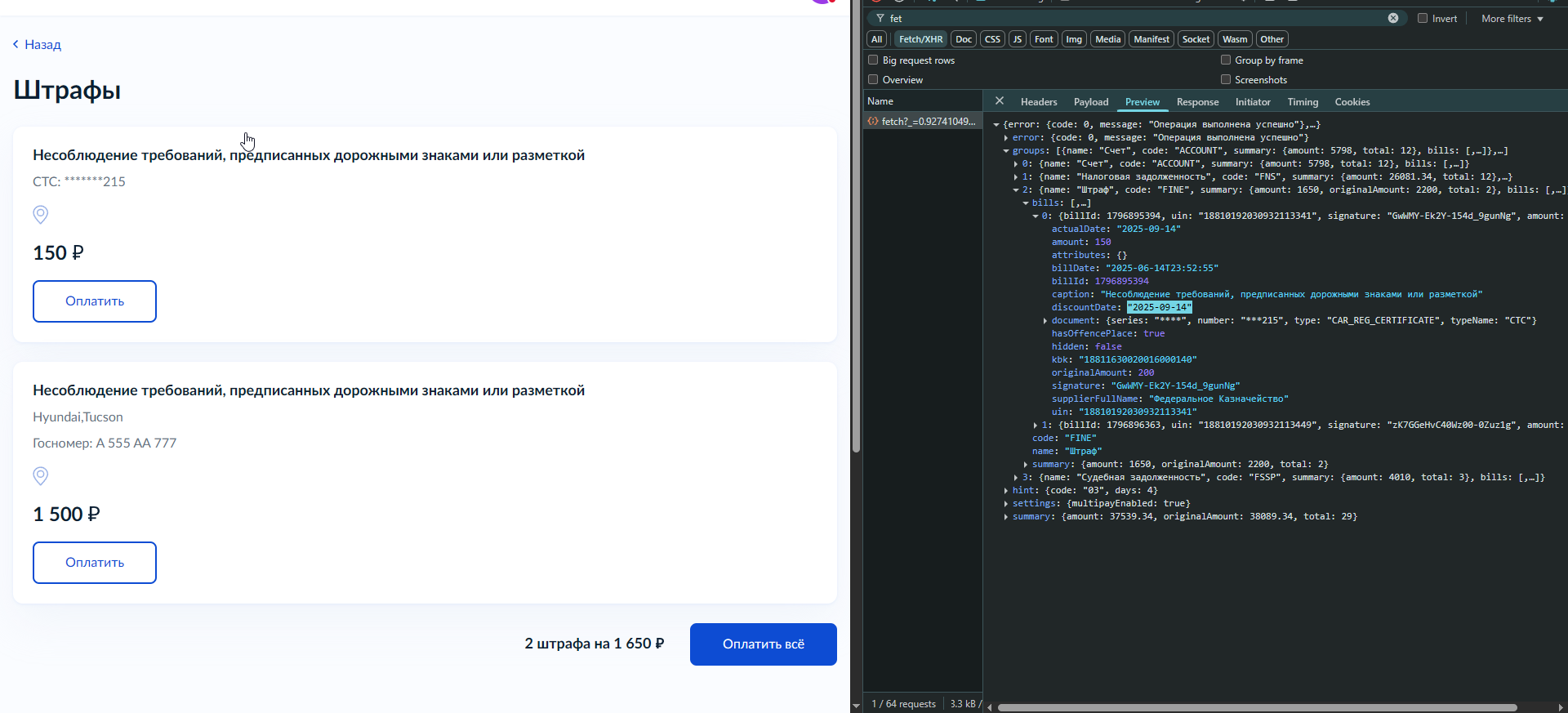The image size is (1568, 713).
Task: Click the kbk value string
Action: click(1138, 359)
